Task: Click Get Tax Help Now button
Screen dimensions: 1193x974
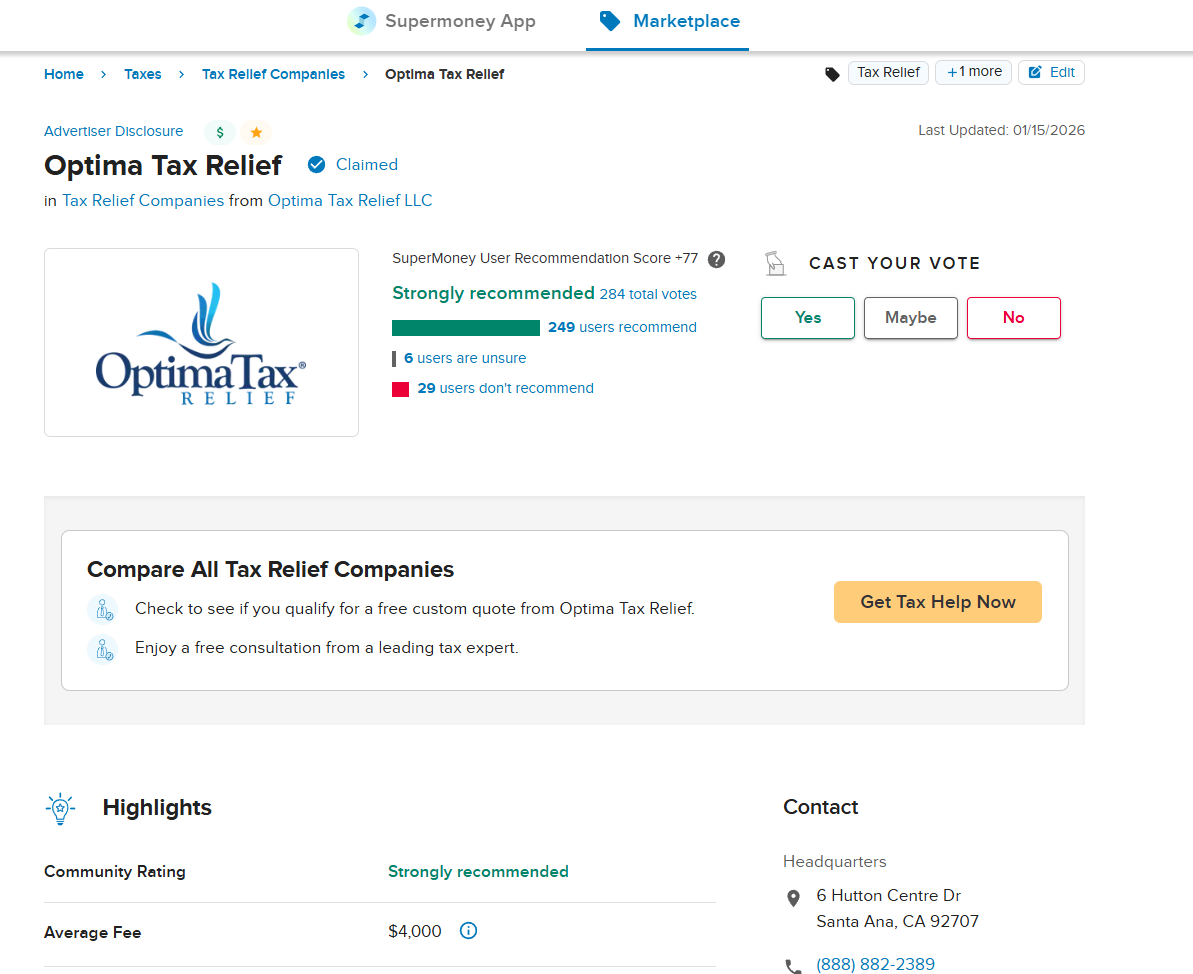Action: click(x=937, y=602)
